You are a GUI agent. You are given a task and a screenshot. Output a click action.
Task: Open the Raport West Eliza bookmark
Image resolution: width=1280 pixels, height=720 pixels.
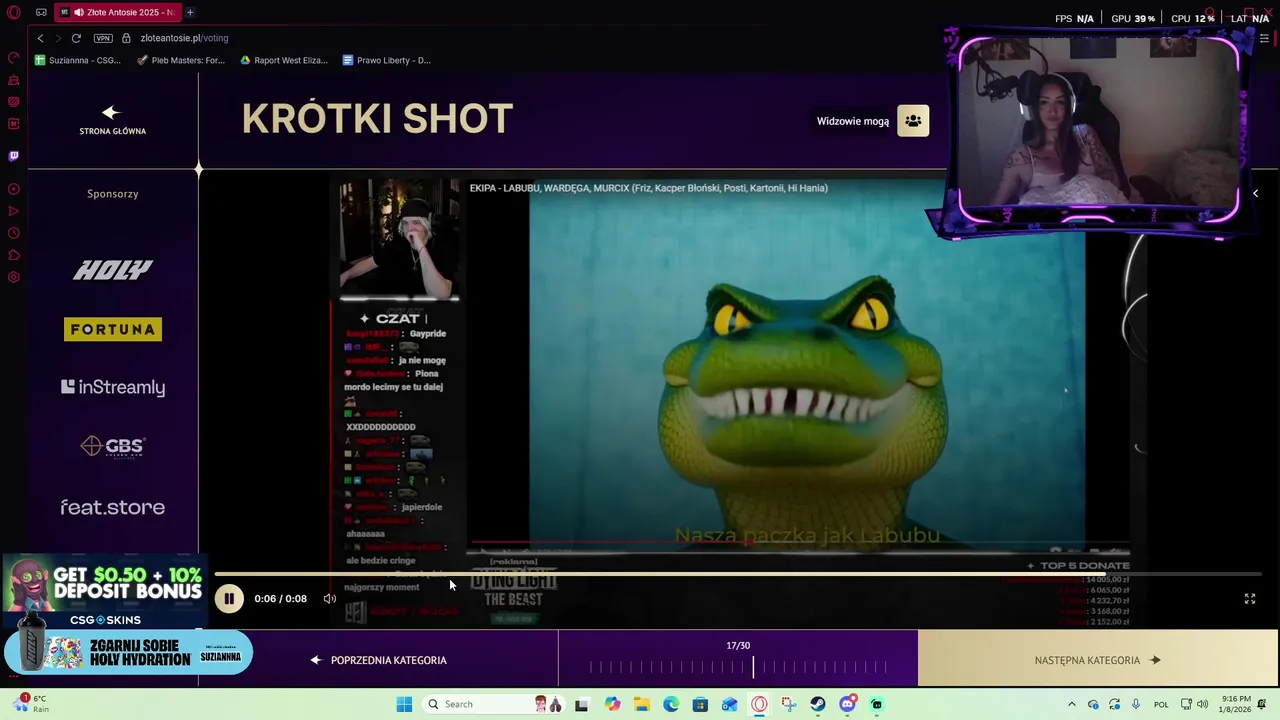284,60
